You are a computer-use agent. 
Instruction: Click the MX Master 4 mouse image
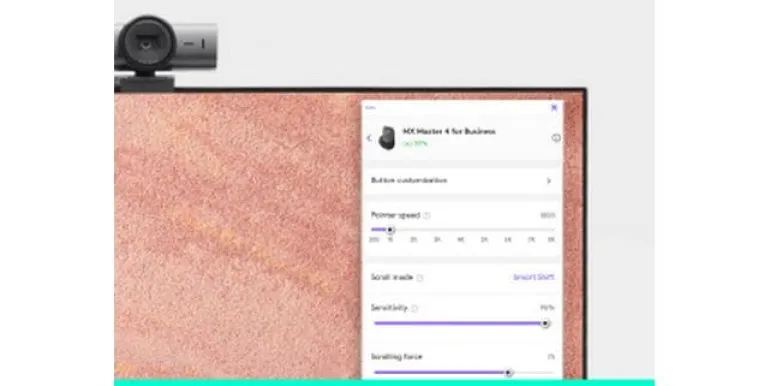tap(387, 138)
